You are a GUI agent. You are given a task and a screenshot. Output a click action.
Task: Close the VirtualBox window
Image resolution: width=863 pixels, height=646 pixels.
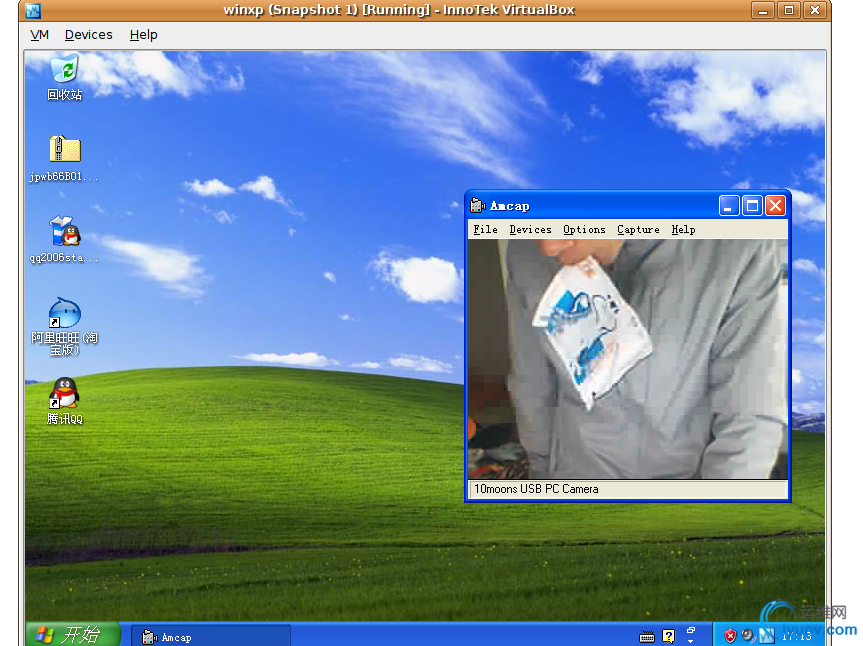coord(815,10)
